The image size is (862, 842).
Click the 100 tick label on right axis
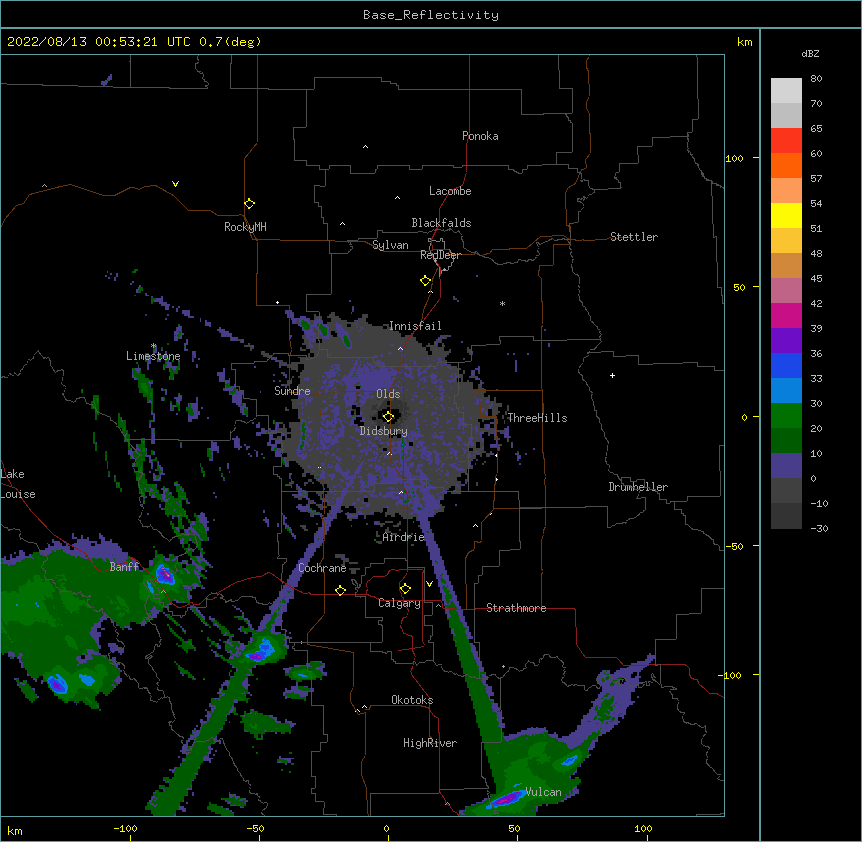point(734,158)
